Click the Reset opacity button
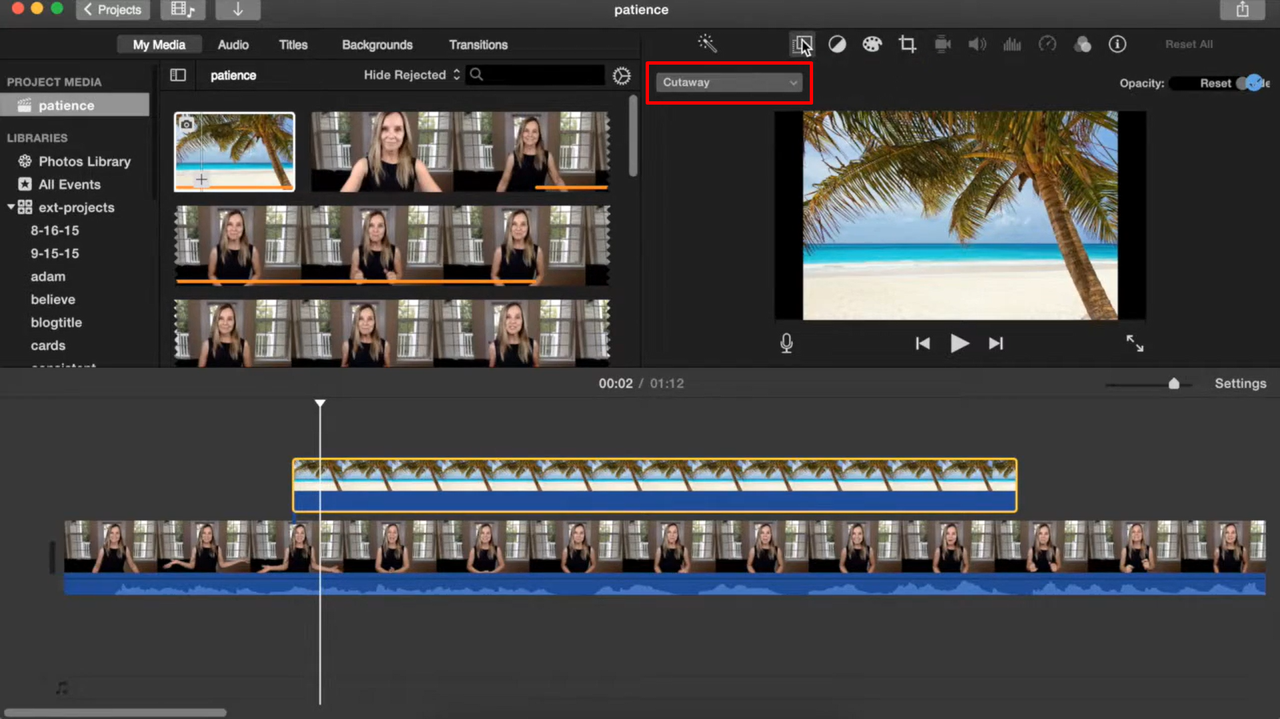The width and height of the screenshot is (1280, 719). (1215, 83)
